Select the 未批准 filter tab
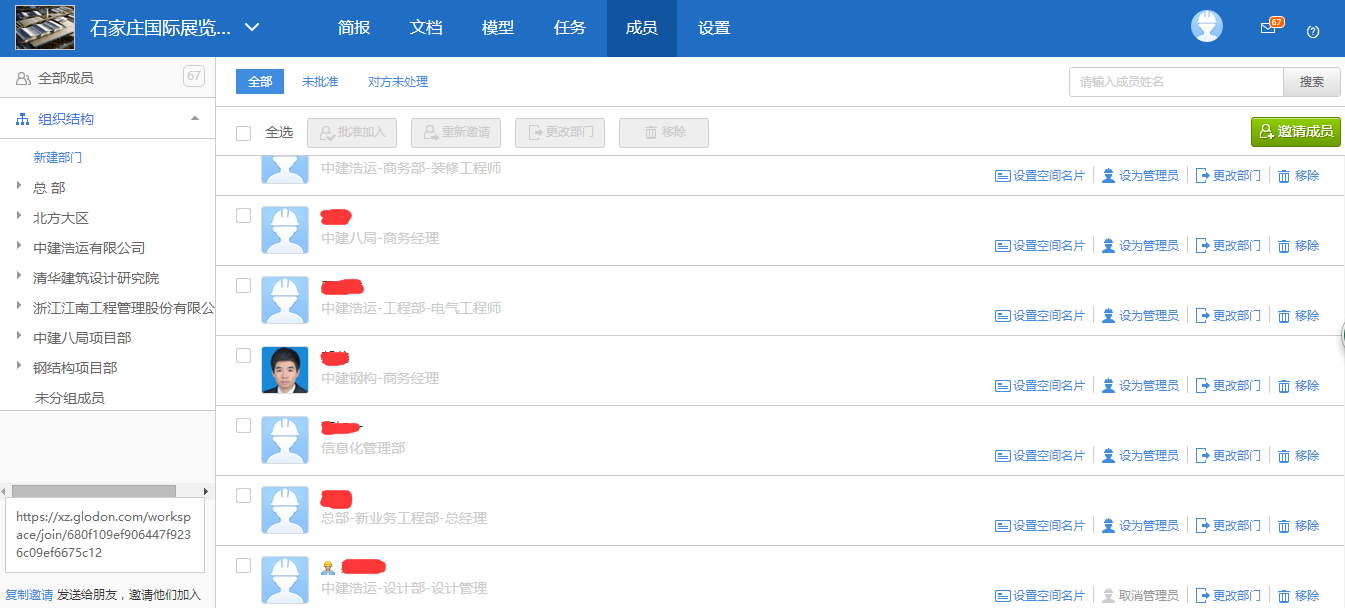The width and height of the screenshot is (1345, 608). coord(320,82)
